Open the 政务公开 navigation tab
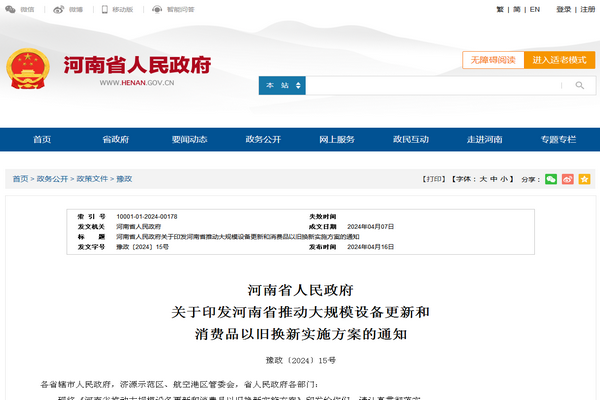Screen dimensions: 600x400 [263, 139]
